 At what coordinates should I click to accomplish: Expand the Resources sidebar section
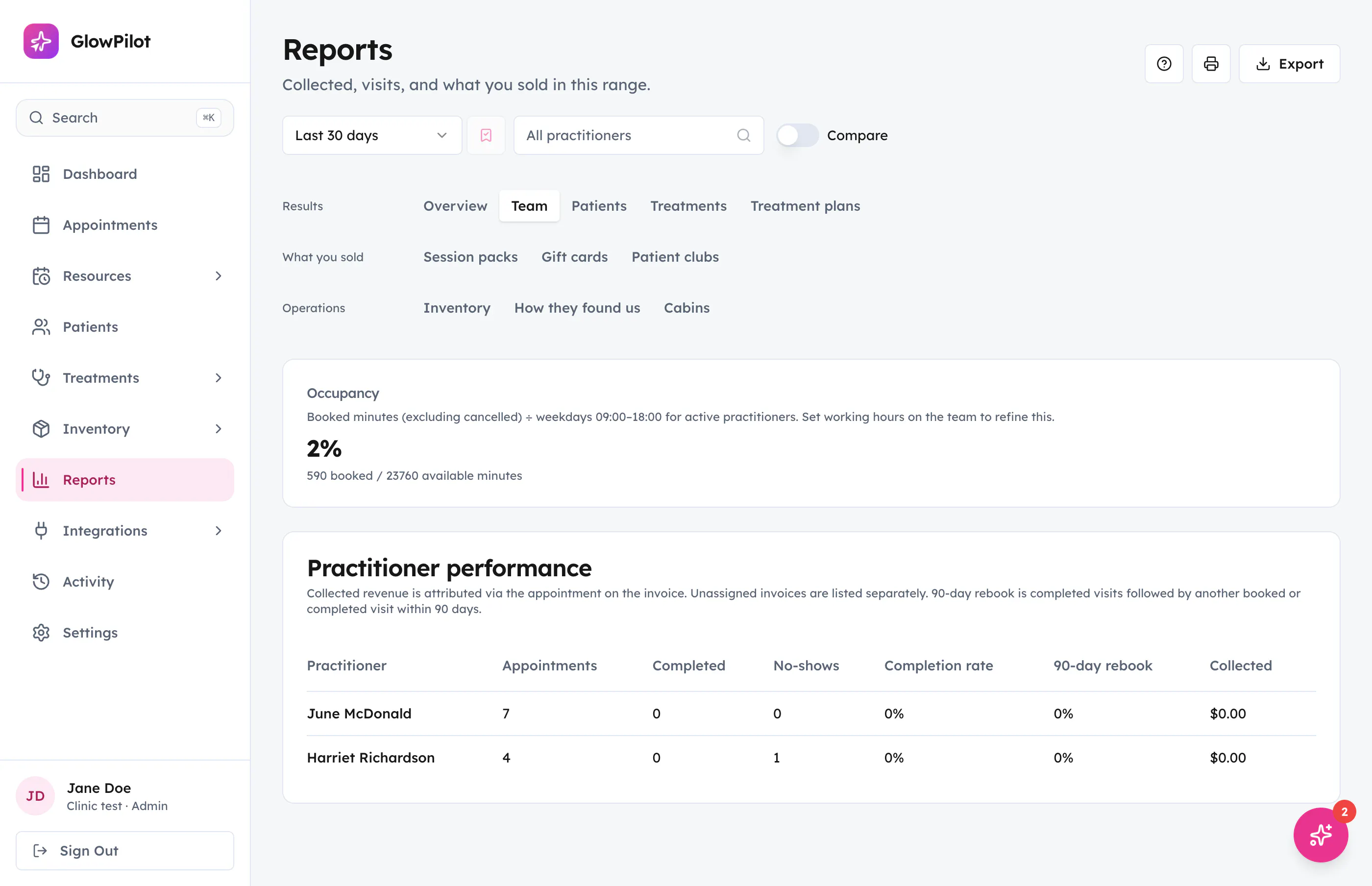click(125, 275)
